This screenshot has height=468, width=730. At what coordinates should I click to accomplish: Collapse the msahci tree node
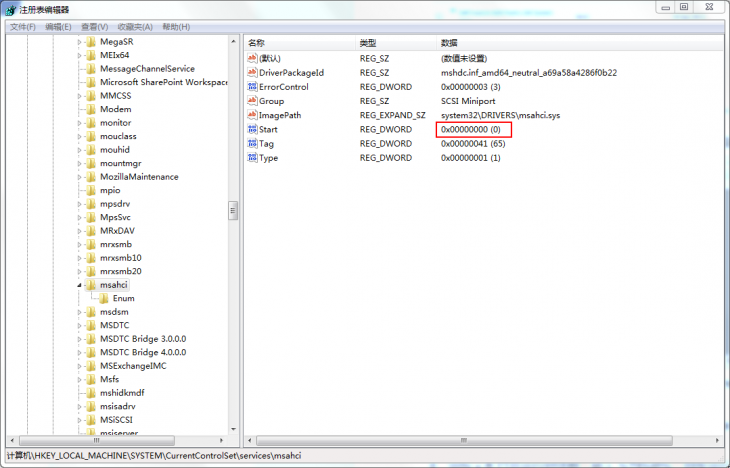pos(79,285)
